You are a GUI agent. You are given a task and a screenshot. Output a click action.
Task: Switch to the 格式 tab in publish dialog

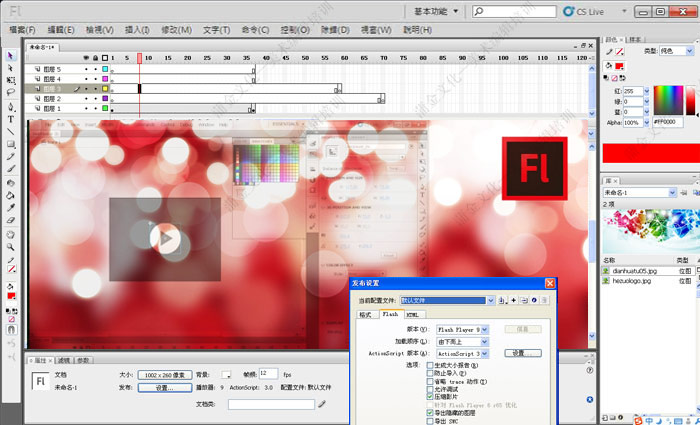tap(366, 314)
